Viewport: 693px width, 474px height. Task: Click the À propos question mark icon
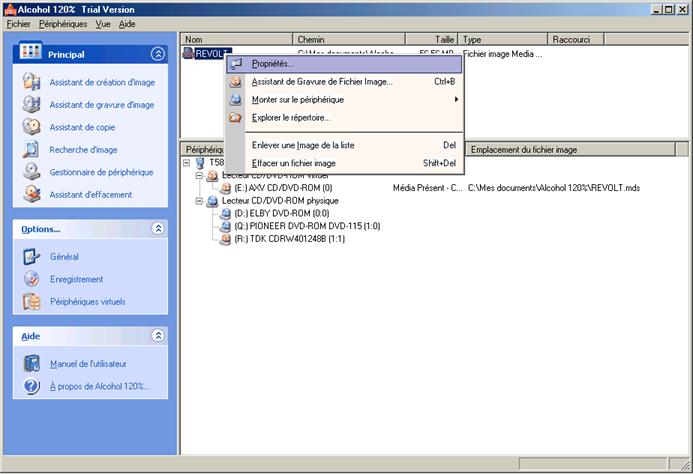point(31,386)
